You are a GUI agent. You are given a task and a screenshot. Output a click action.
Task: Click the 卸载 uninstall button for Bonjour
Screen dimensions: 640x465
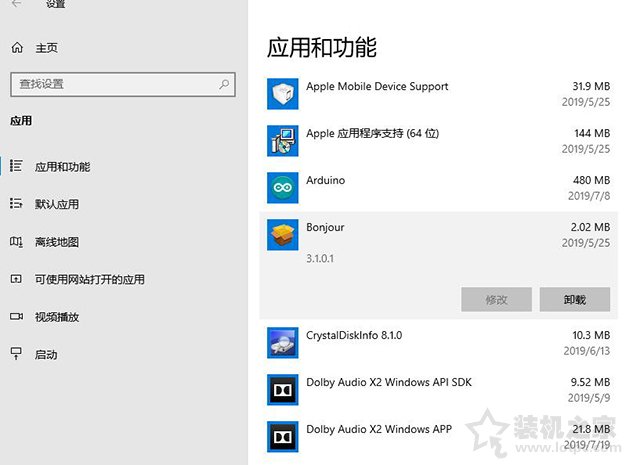575,300
